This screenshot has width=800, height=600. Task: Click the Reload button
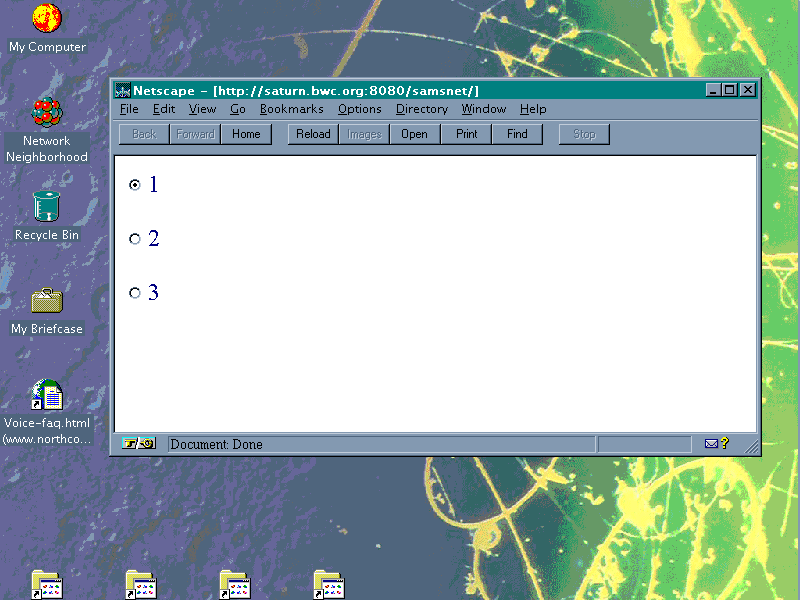pos(313,134)
